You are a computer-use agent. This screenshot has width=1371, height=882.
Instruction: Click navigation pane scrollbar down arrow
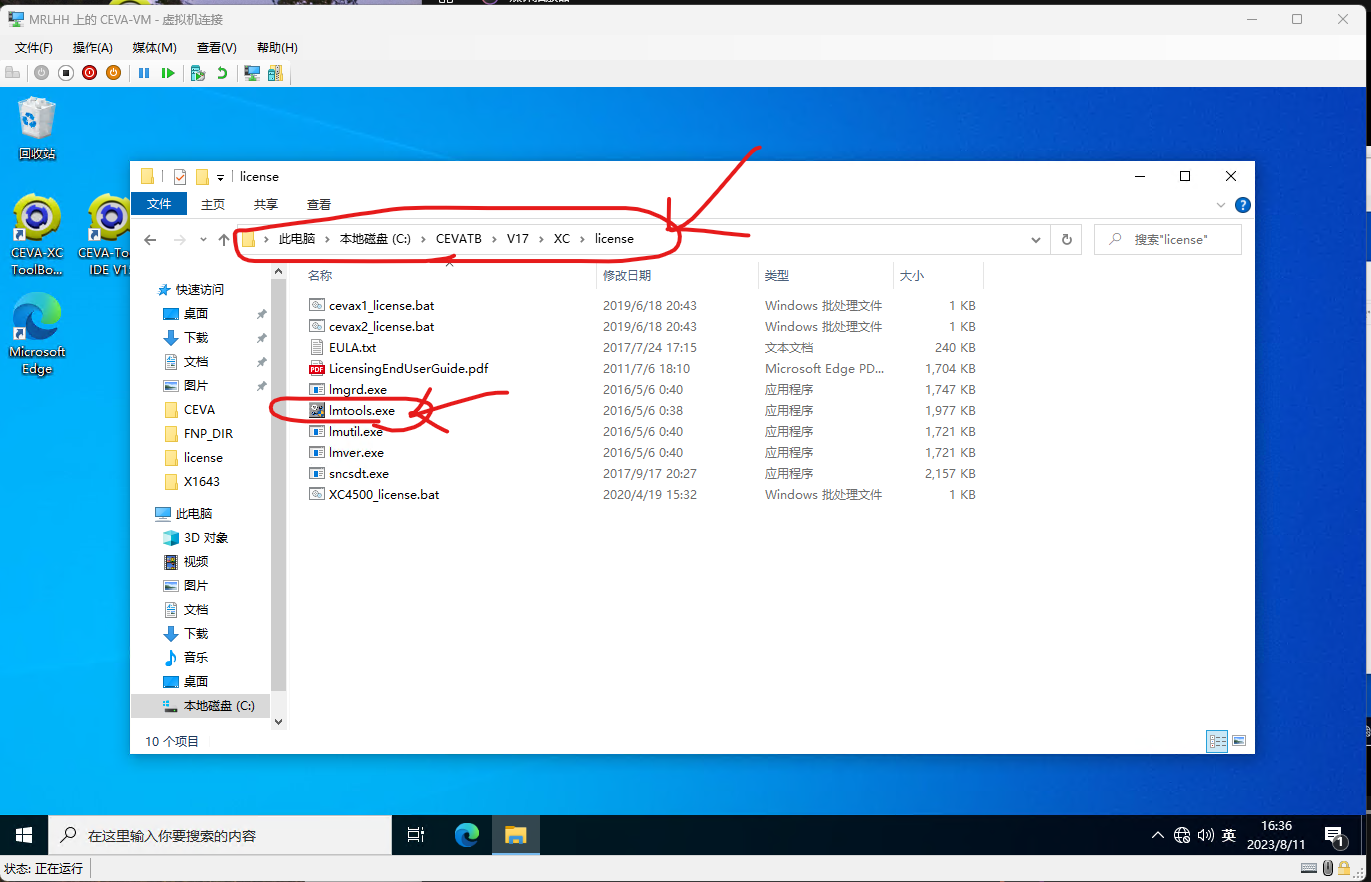(x=278, y=721)
